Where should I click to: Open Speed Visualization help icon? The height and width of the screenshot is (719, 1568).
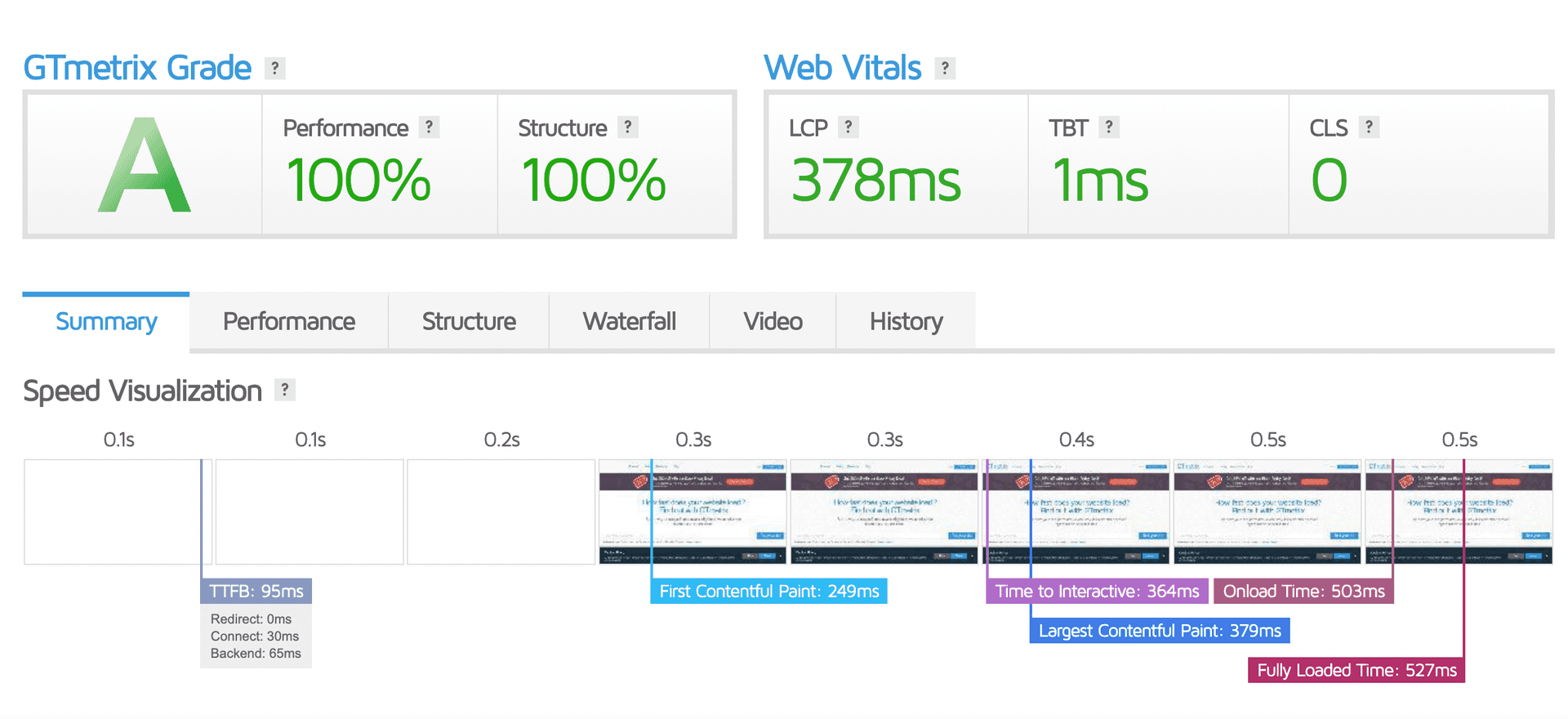coord(284,390)
